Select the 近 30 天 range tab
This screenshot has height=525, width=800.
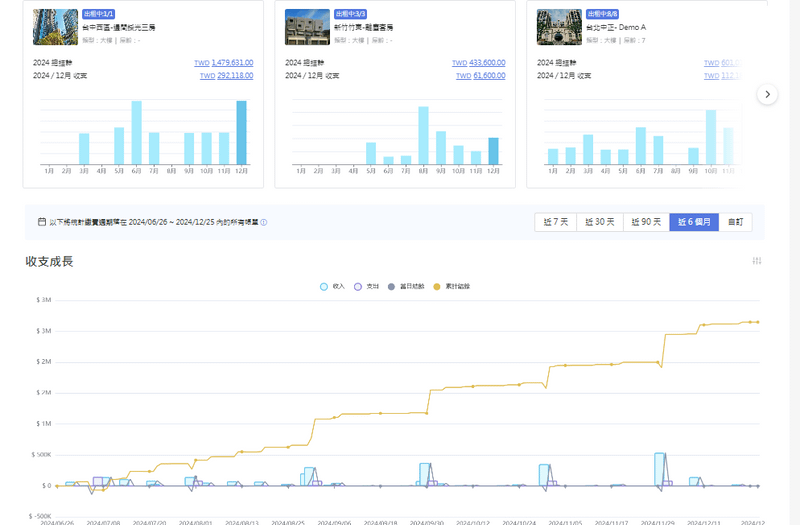coord(600,222)
